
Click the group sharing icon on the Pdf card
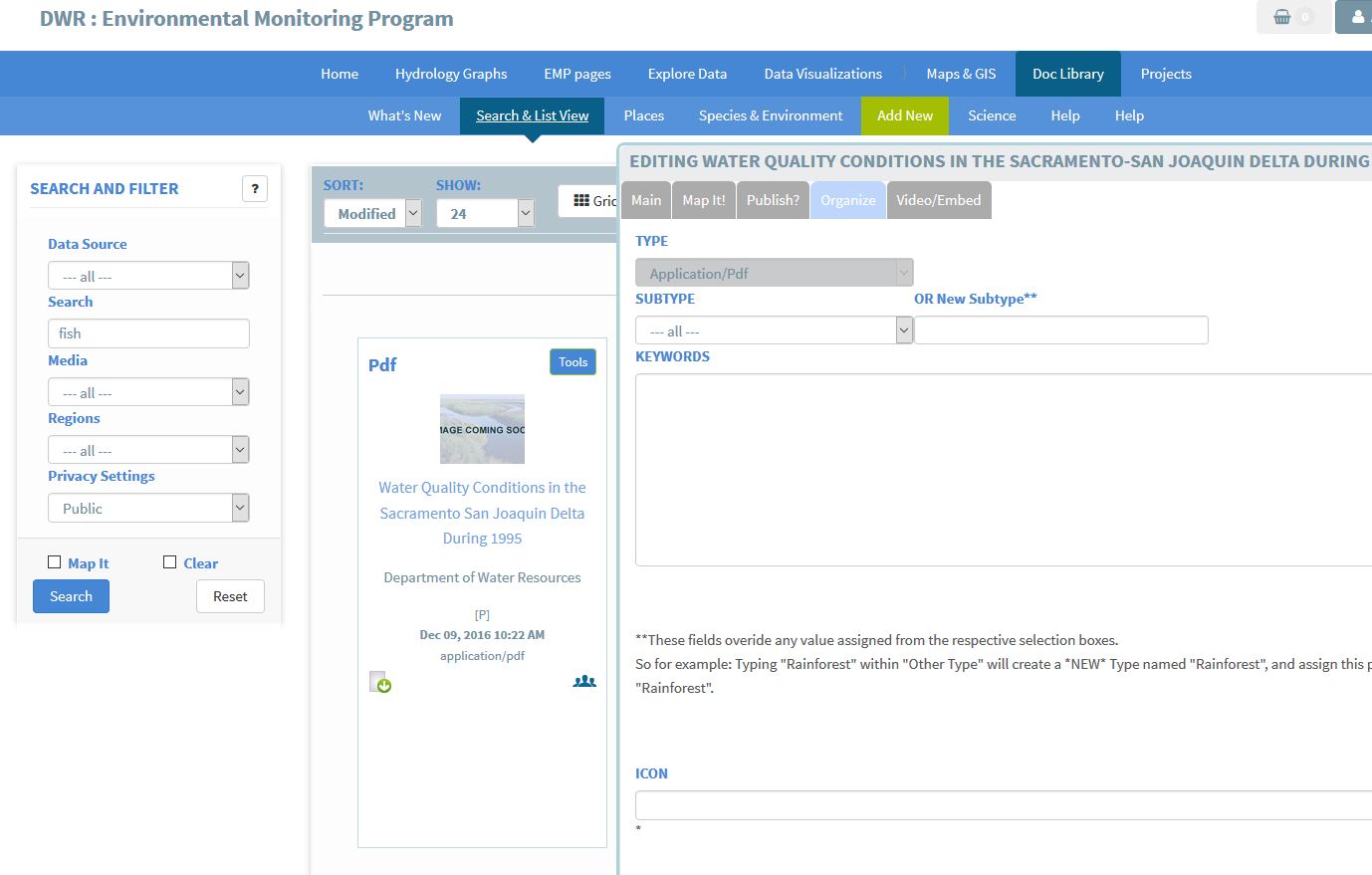584,682
